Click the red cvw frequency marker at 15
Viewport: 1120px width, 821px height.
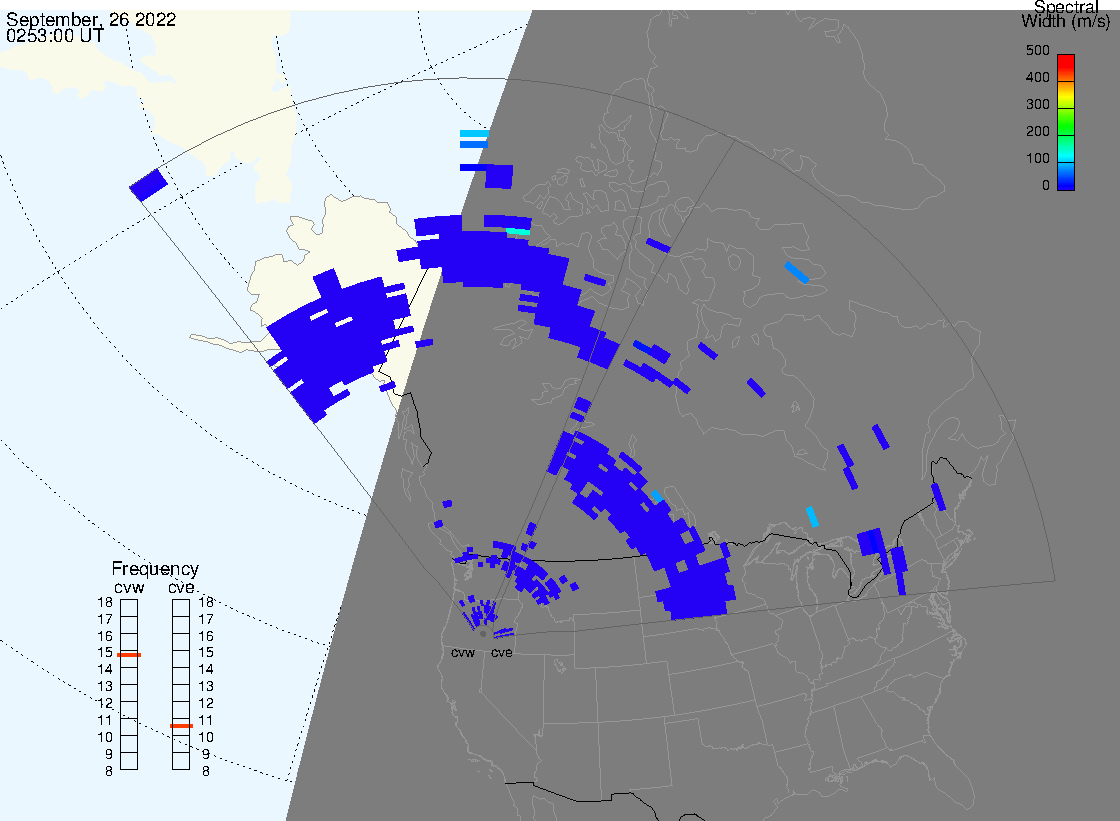(x=129, y=655)
